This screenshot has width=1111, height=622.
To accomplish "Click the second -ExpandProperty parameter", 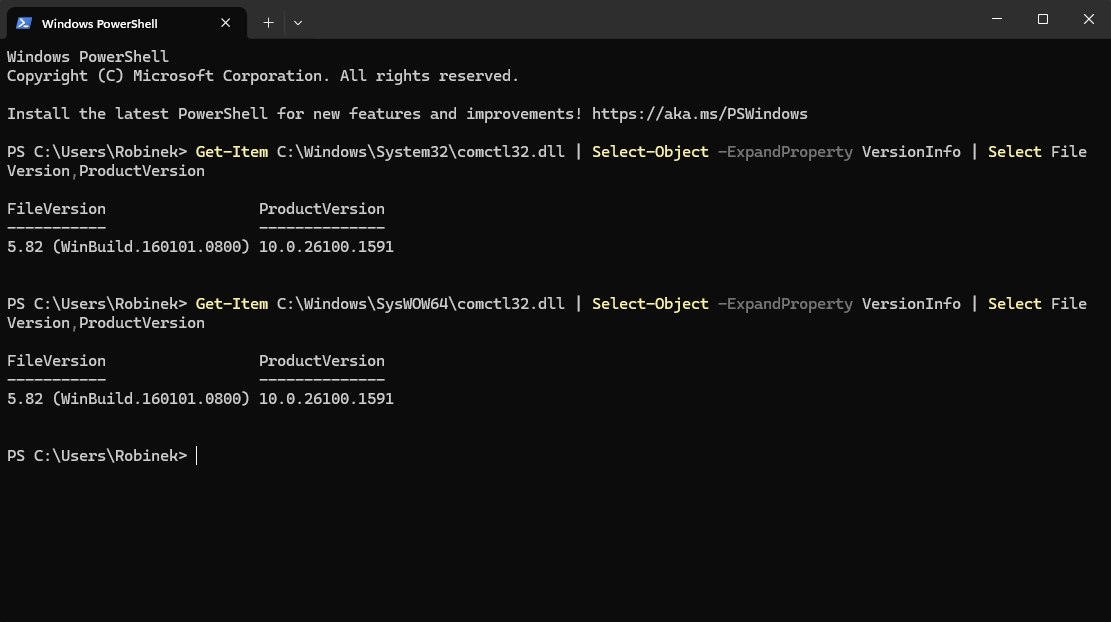I will pyautogui.click(x=785, y=303).
